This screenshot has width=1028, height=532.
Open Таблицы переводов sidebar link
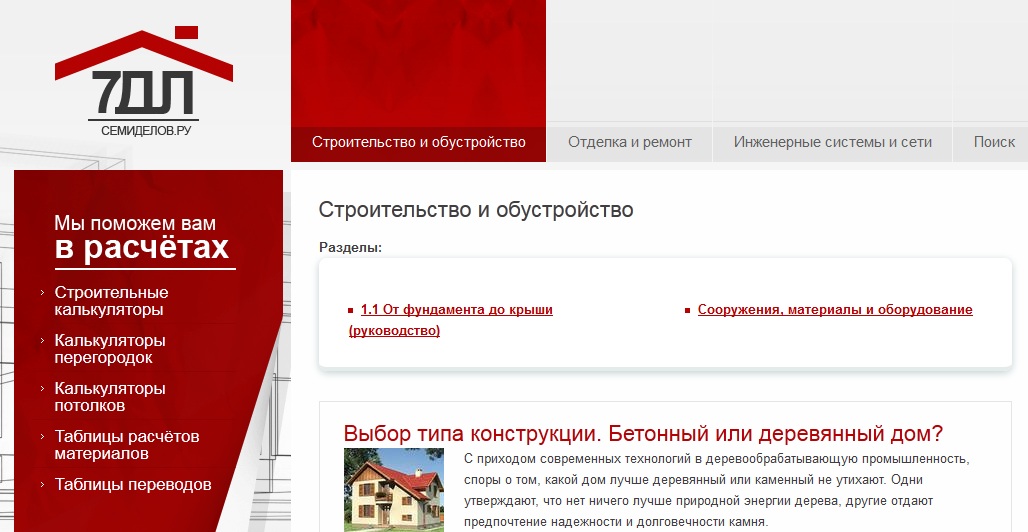point(132,485)
